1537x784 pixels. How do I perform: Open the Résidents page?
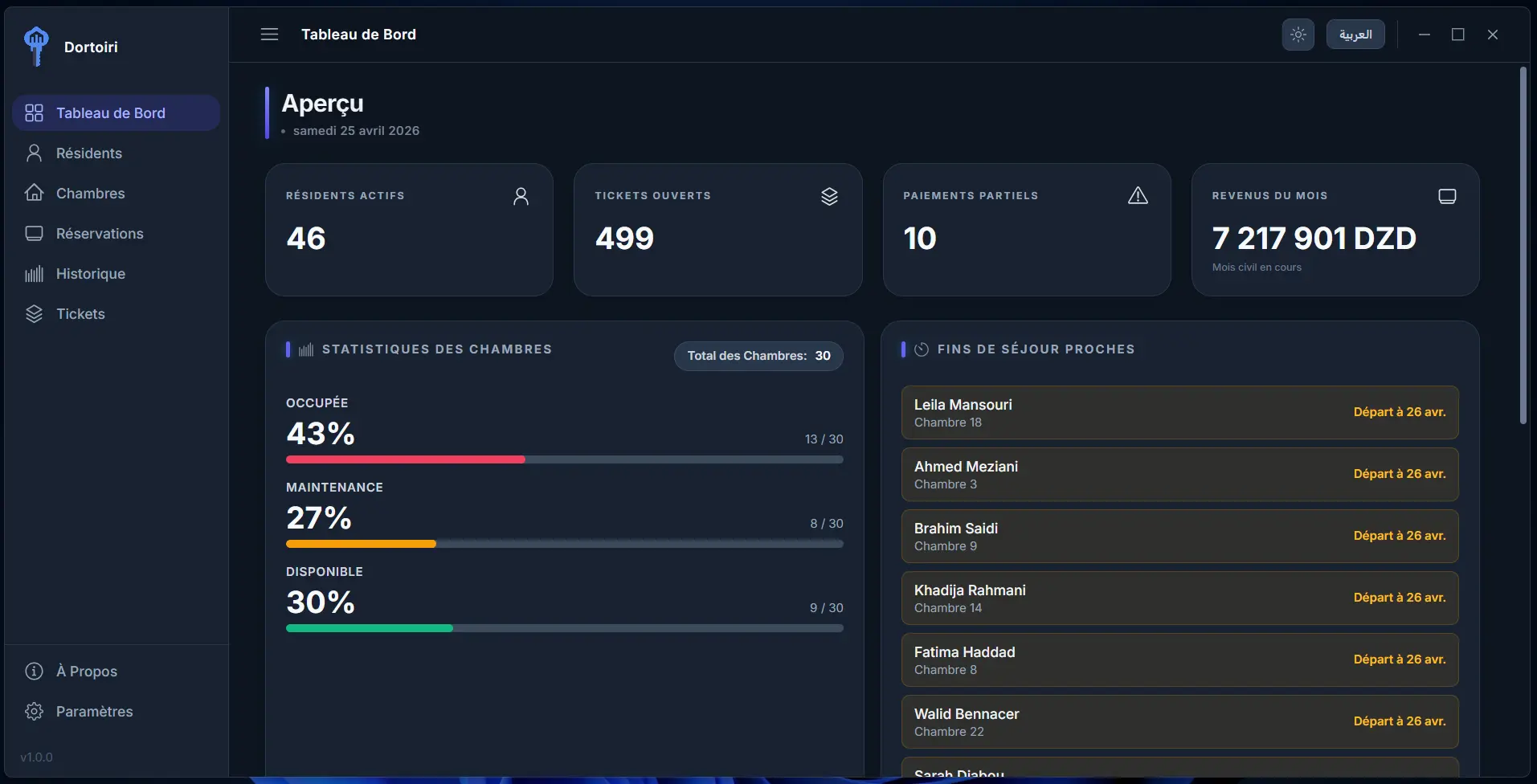[x=88, y=153]
